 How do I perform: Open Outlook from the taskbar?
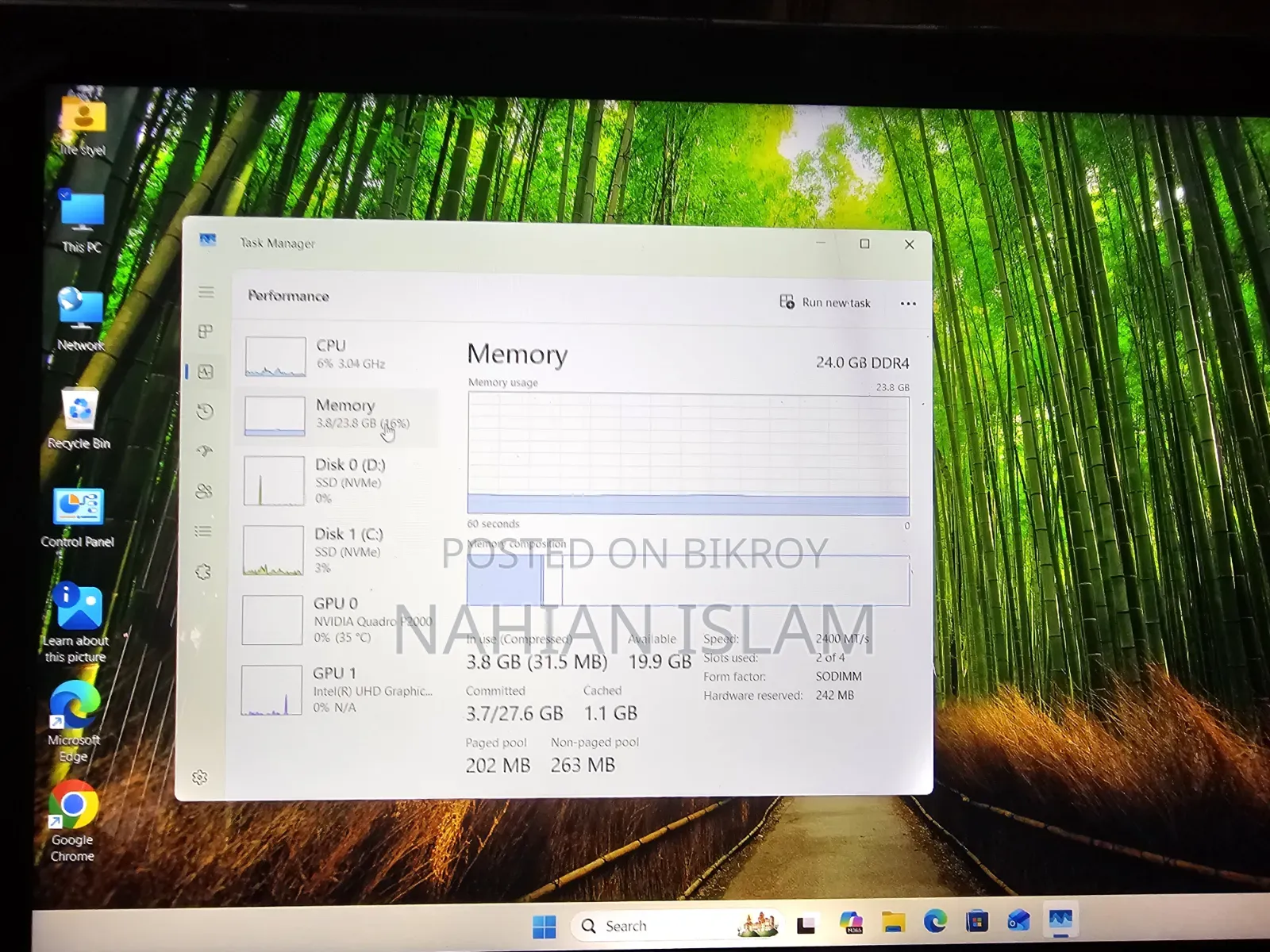(x=1018, y=920)
